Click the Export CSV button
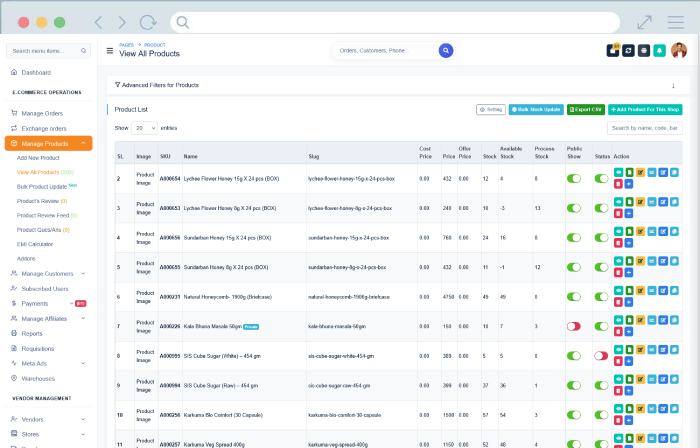The image size is (700, 448). [585, 108]
